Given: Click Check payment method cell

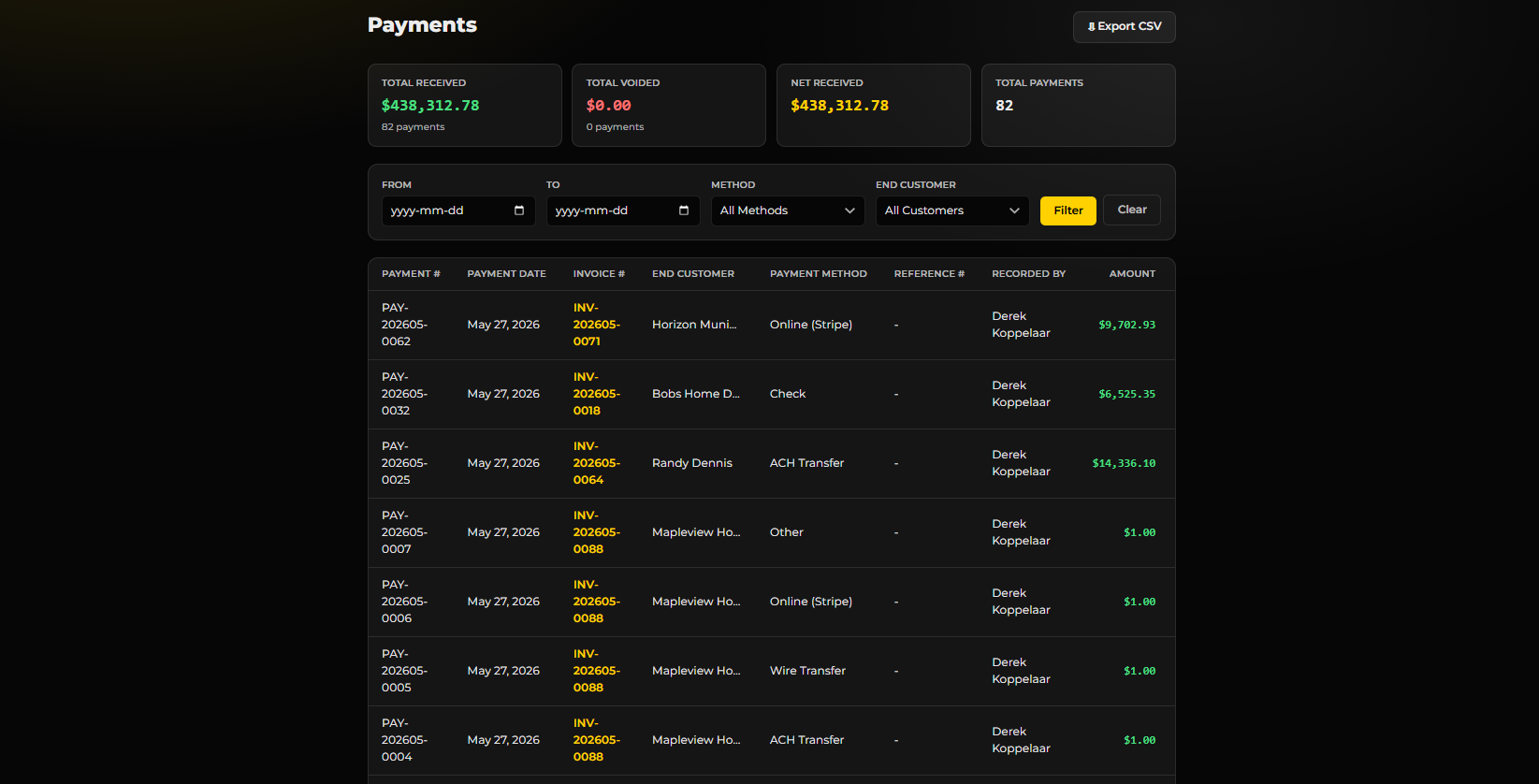Looking at the screenshot, I should point(788,394).
